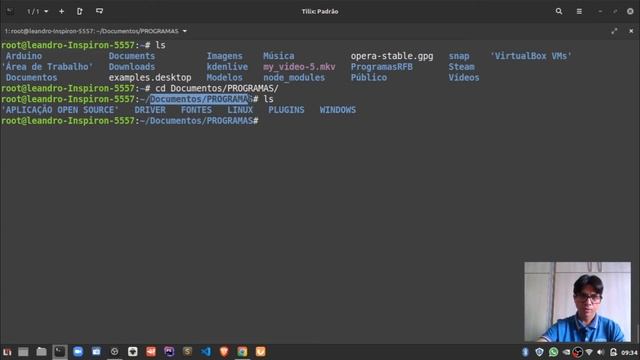Open the Tilix terminal search icon
Image resolution: width=640 pixels, height=360 pixels.
click(559, 11)
